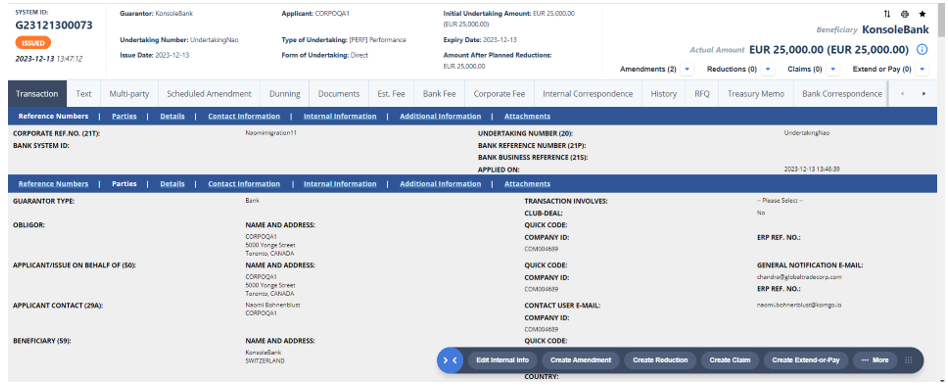Jump to Parties in first section bar
This screenshot has height=387, width=948.
click(x=124, y=116)
